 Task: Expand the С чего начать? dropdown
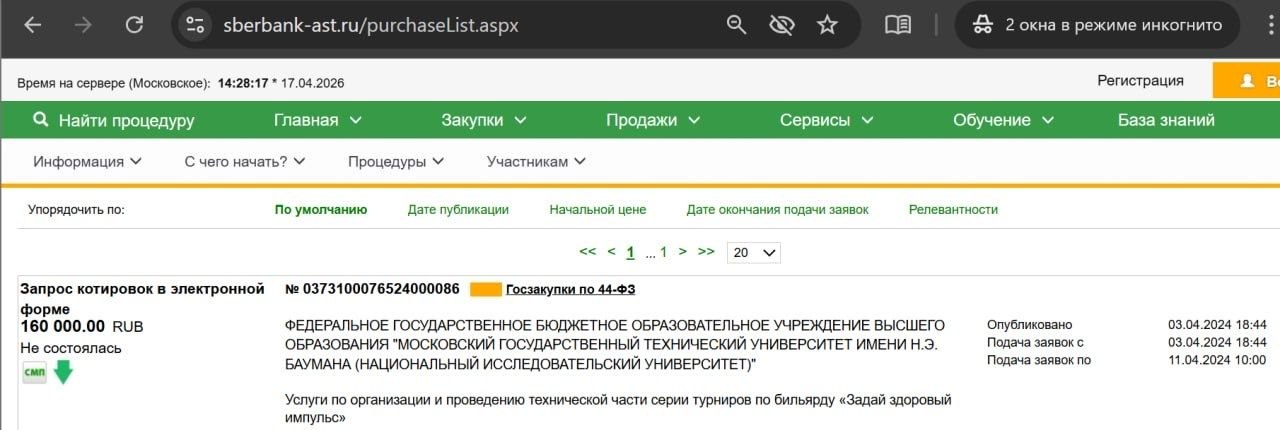[245, 162]
